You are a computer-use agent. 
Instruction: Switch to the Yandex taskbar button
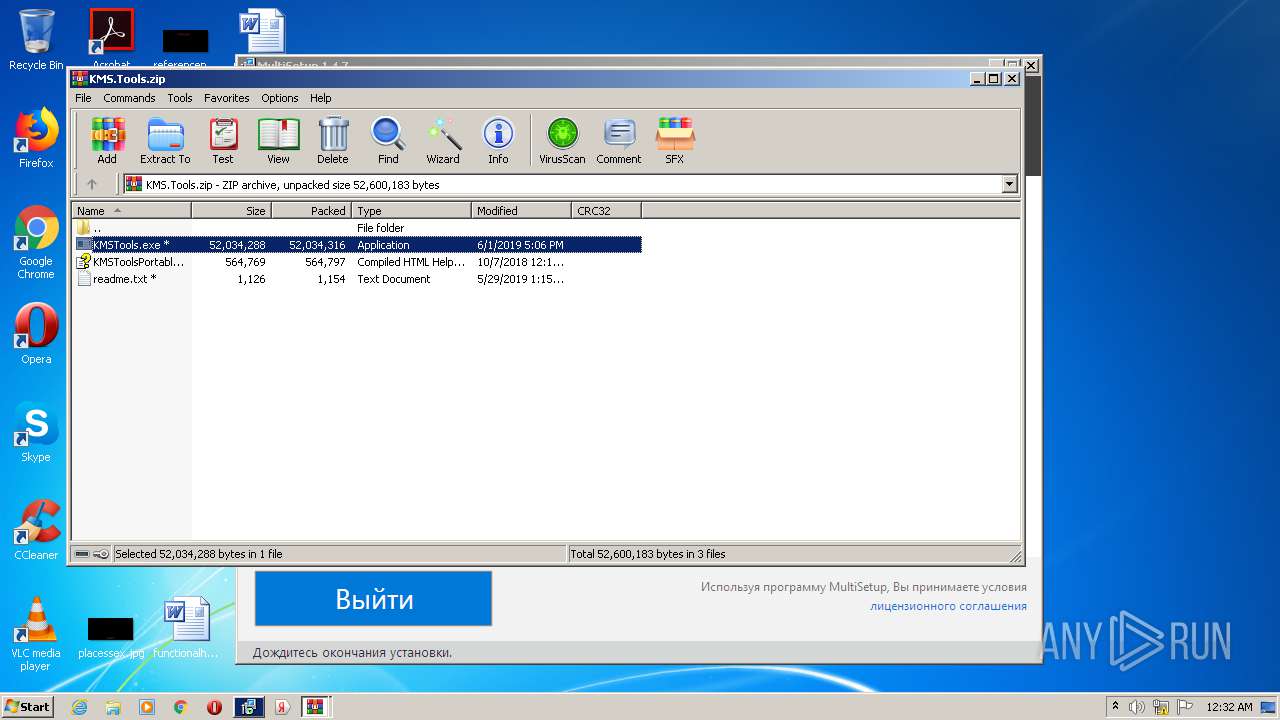282,707
